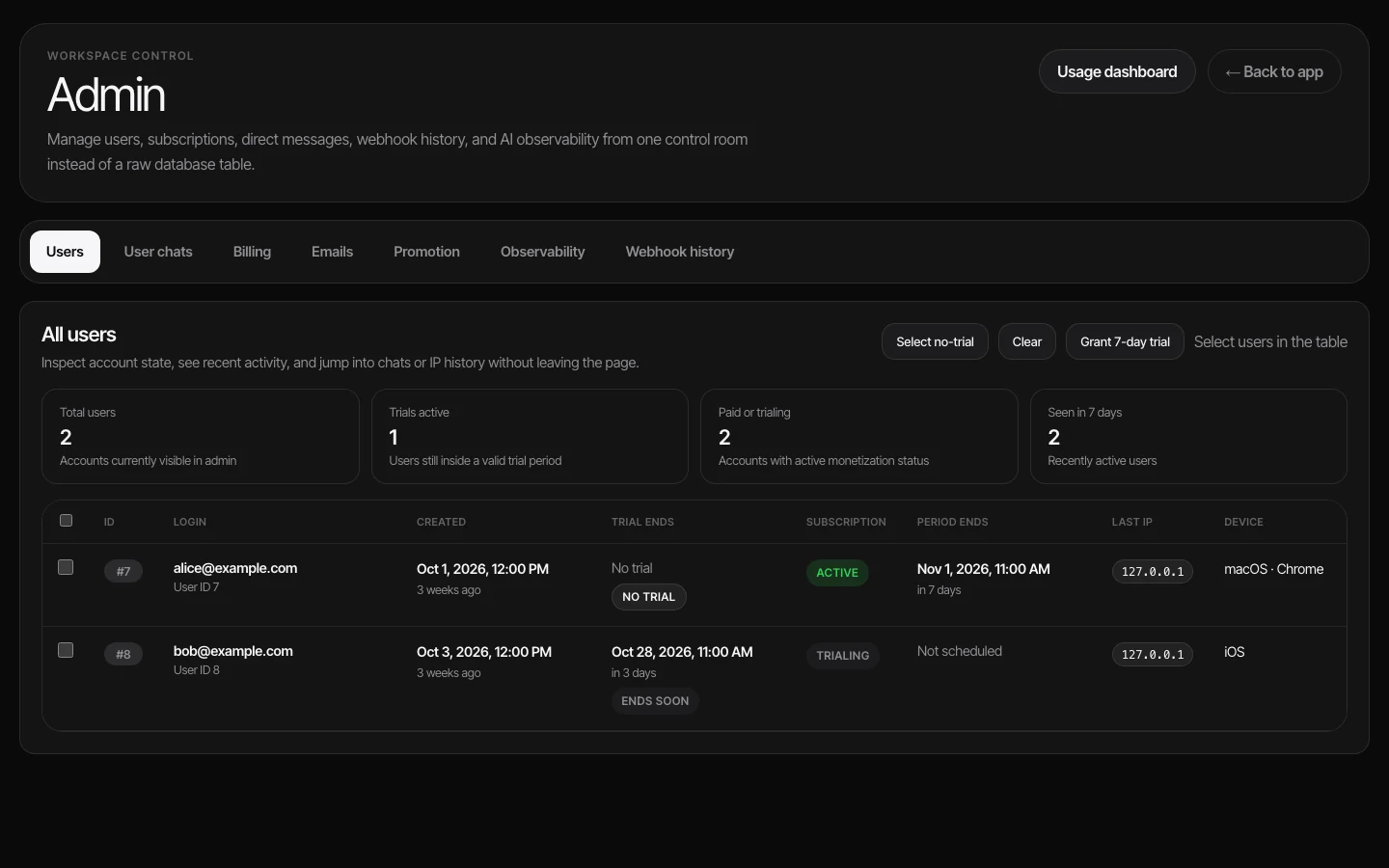Click the Nov 1, 2026 period end date
The image size is (1389, 868).
(984, 569)
